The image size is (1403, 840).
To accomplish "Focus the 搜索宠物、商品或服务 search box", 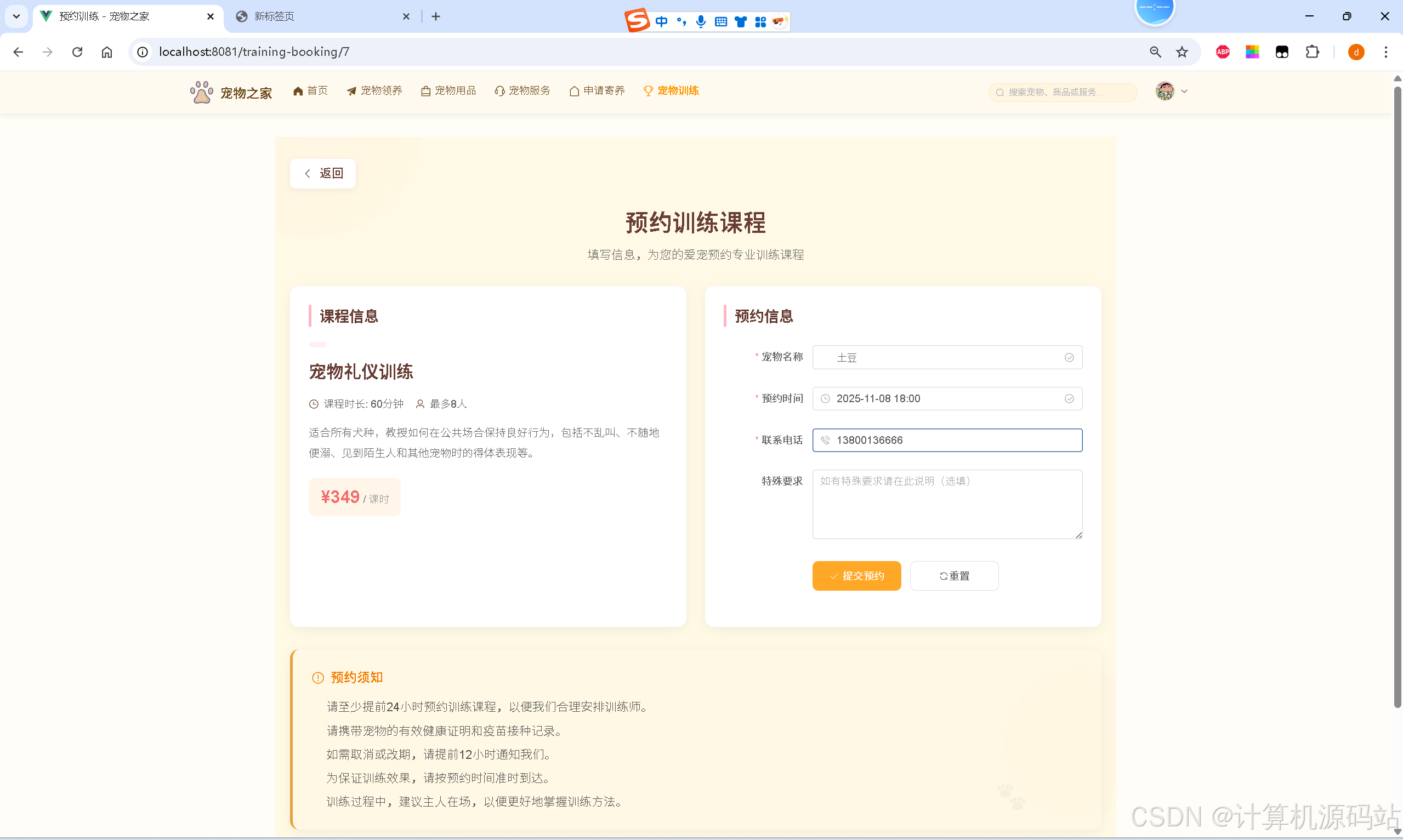I will 1062,92.
